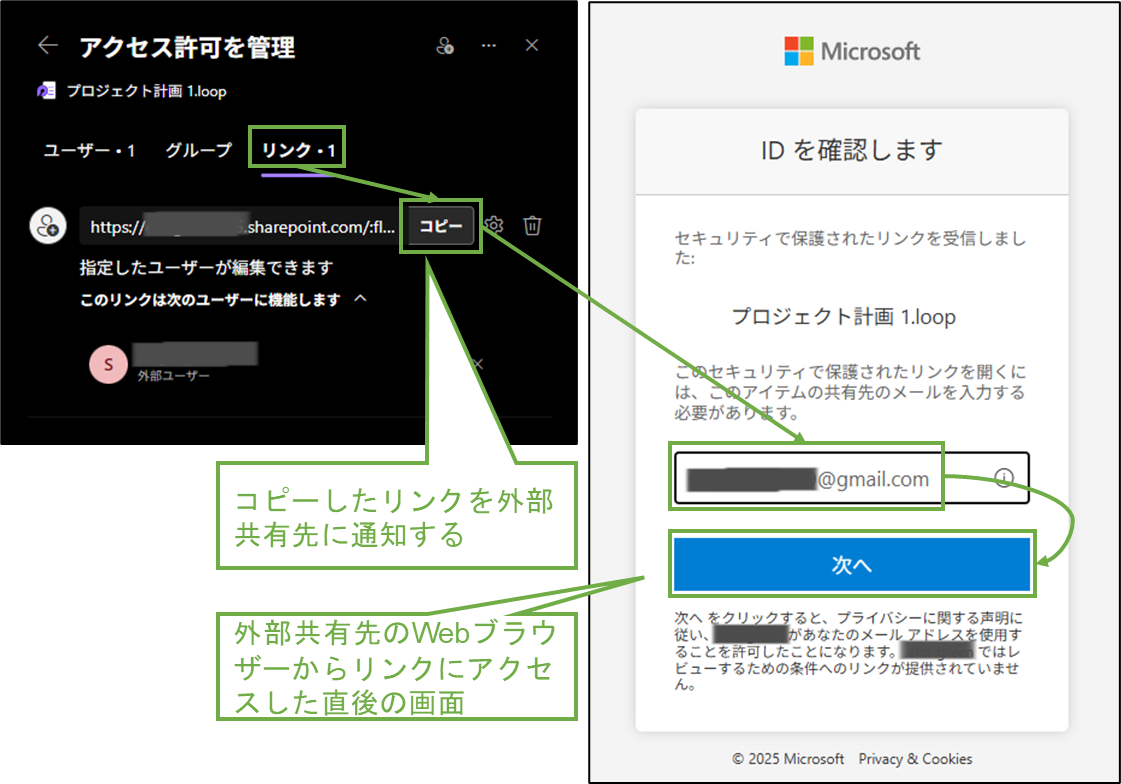The image size is (1121, 784).
Task: Click the info icon in email field
Action: click(x=1004, y=478)
